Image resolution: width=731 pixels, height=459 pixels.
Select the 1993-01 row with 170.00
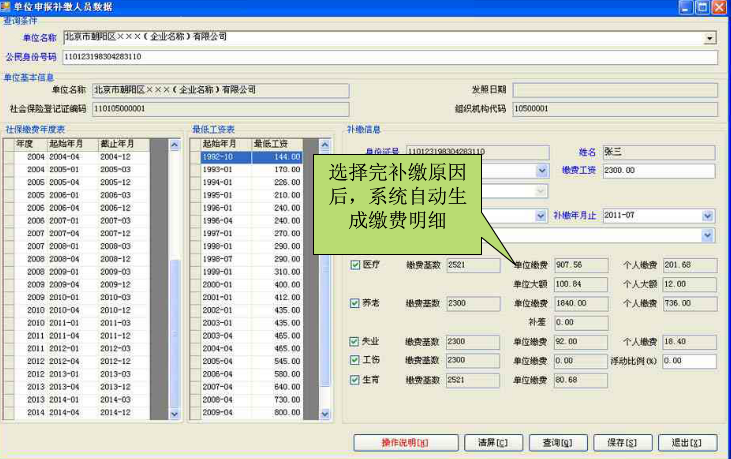[x=251, y=170]
